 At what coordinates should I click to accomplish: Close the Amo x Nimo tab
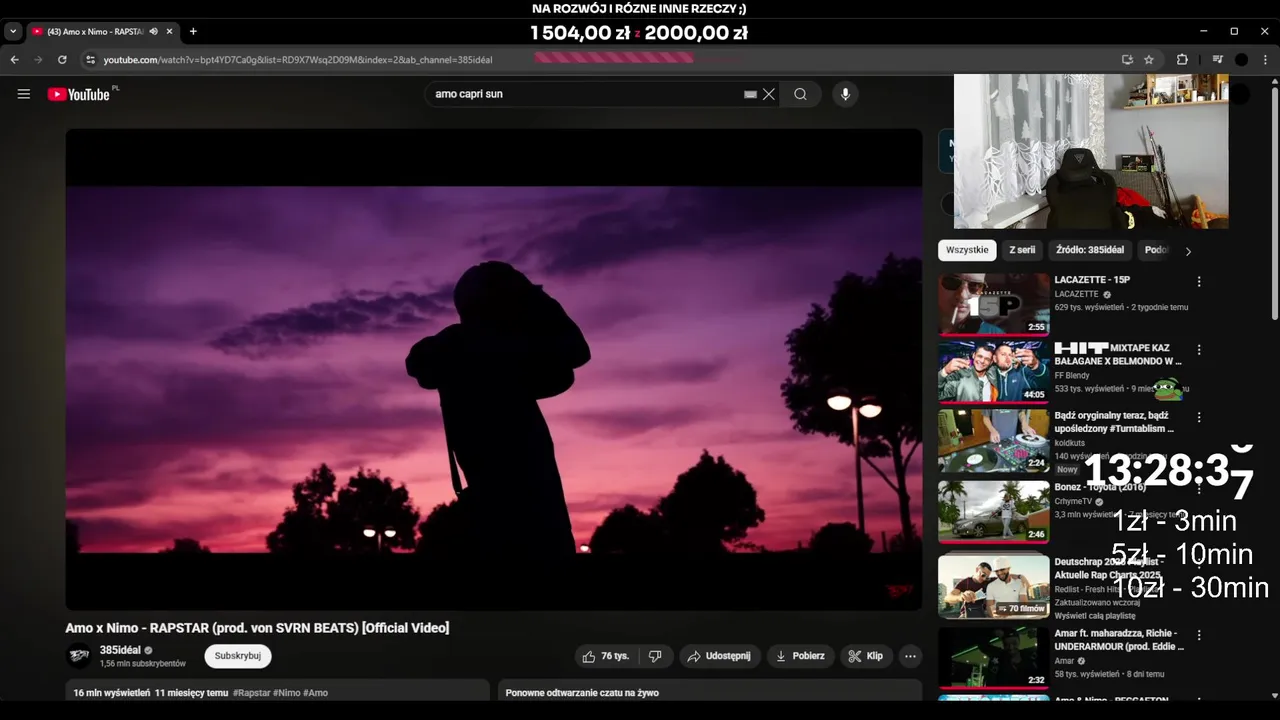(169, 32)
